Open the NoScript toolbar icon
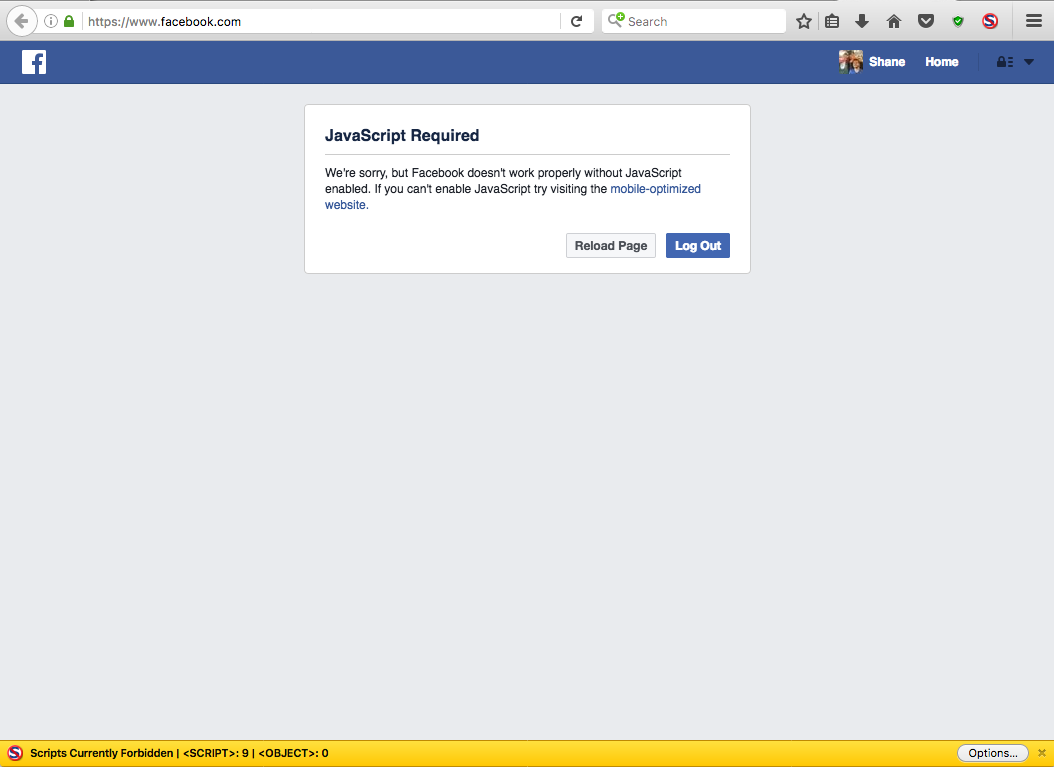The width and height of the screenshot is (1054, 767). 989,22
